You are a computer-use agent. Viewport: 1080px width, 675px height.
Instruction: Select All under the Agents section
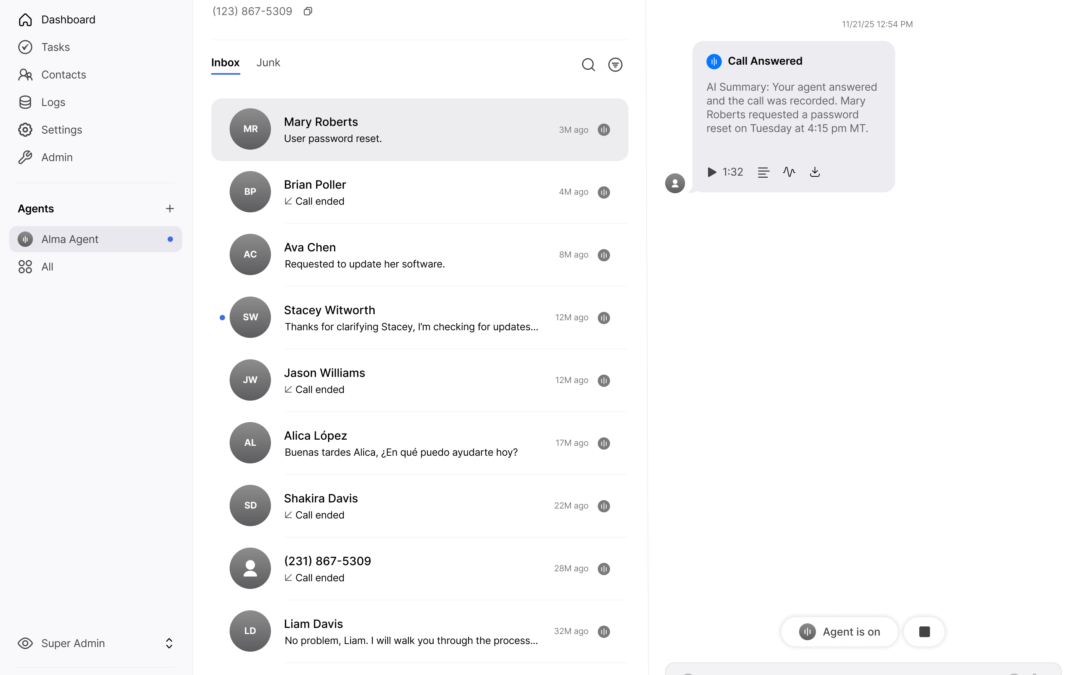(x=46, y=267)
